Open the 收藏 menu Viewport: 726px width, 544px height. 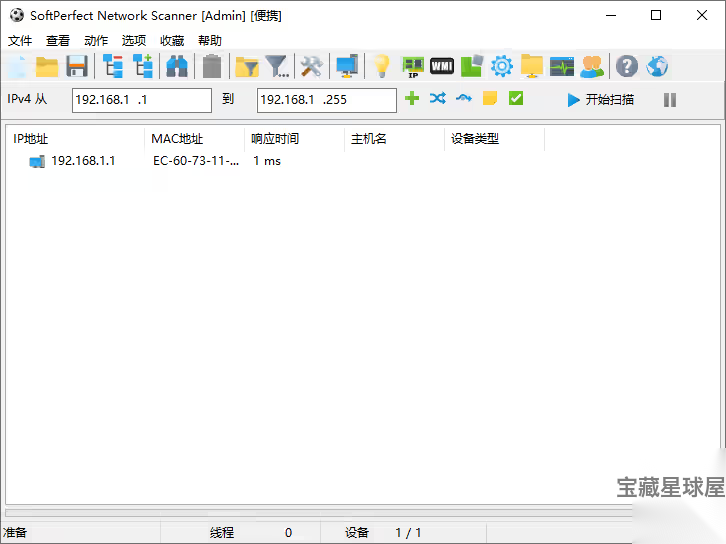172,41
